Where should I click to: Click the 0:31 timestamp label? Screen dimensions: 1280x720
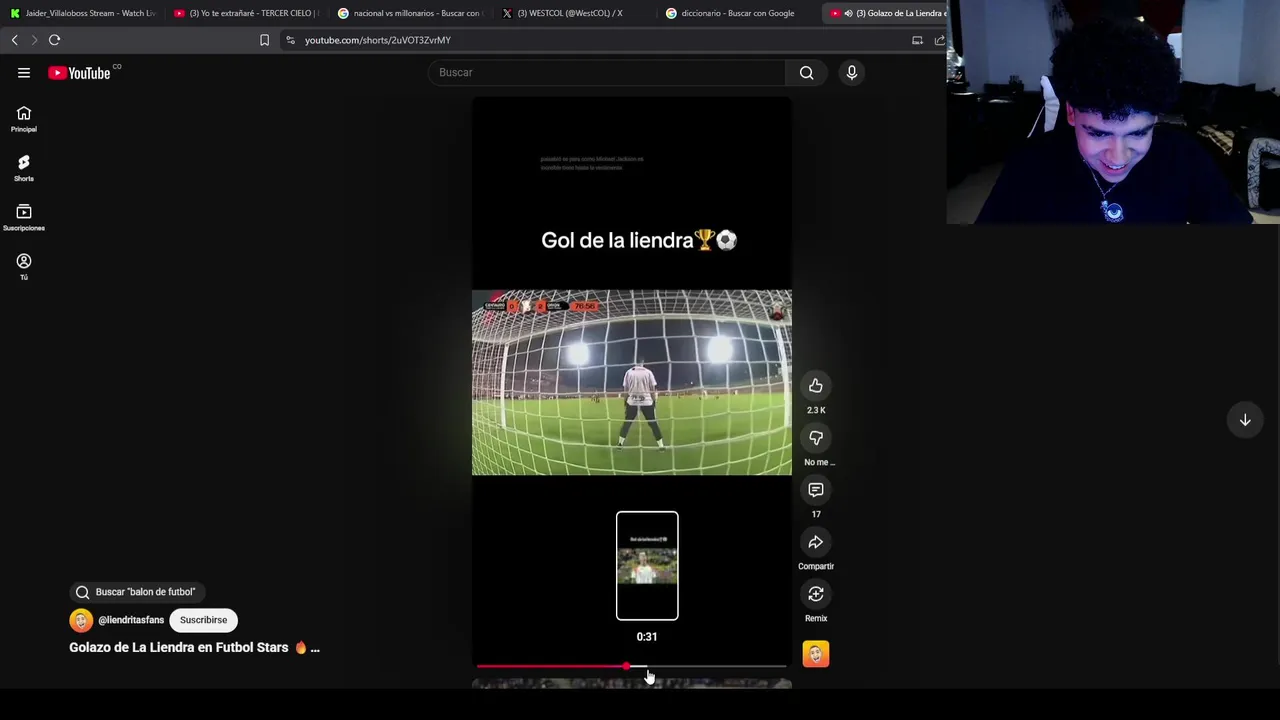point(647,637)
